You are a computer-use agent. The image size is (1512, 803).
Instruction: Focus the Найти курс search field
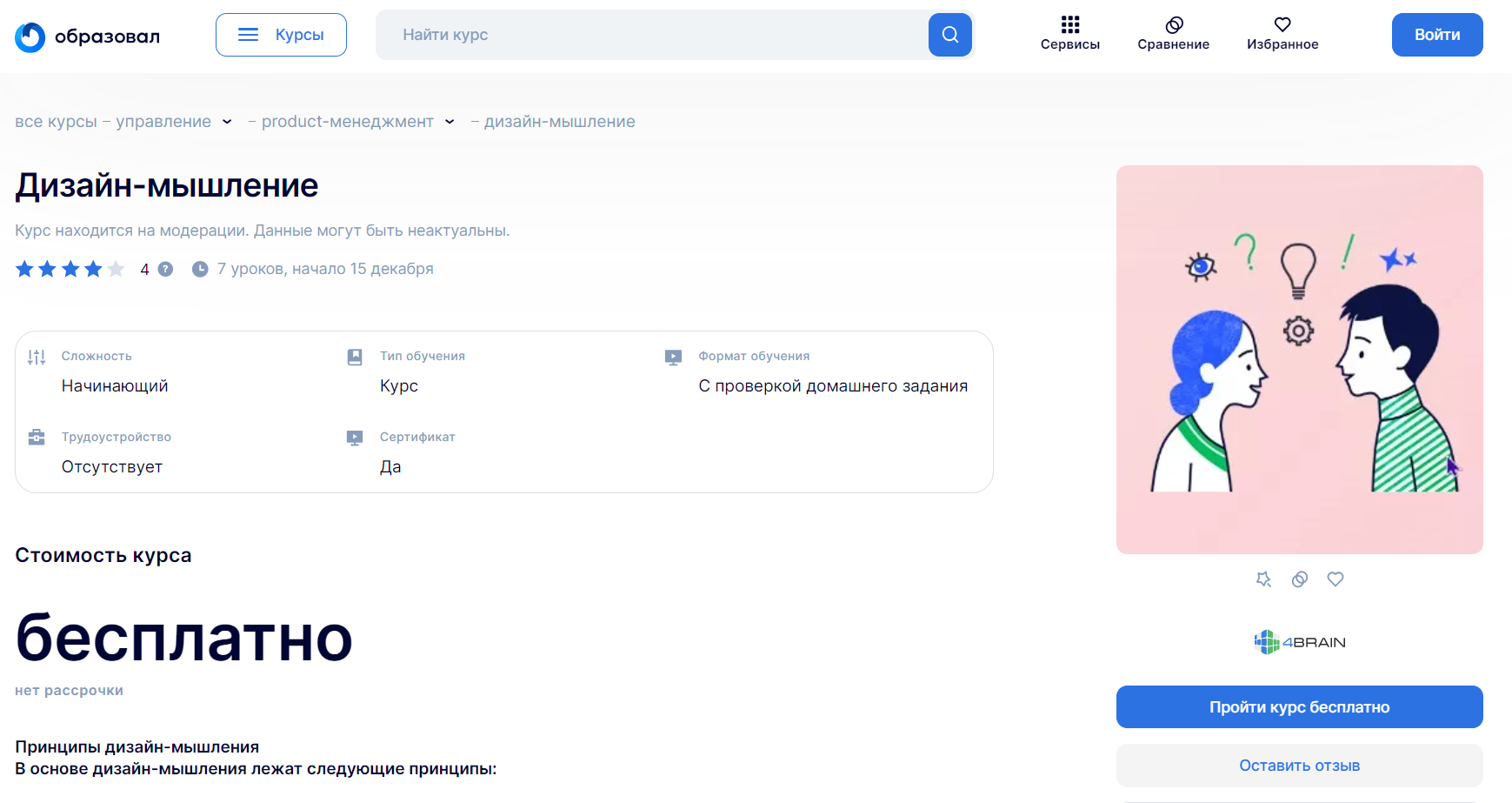[x=652, y=35]
